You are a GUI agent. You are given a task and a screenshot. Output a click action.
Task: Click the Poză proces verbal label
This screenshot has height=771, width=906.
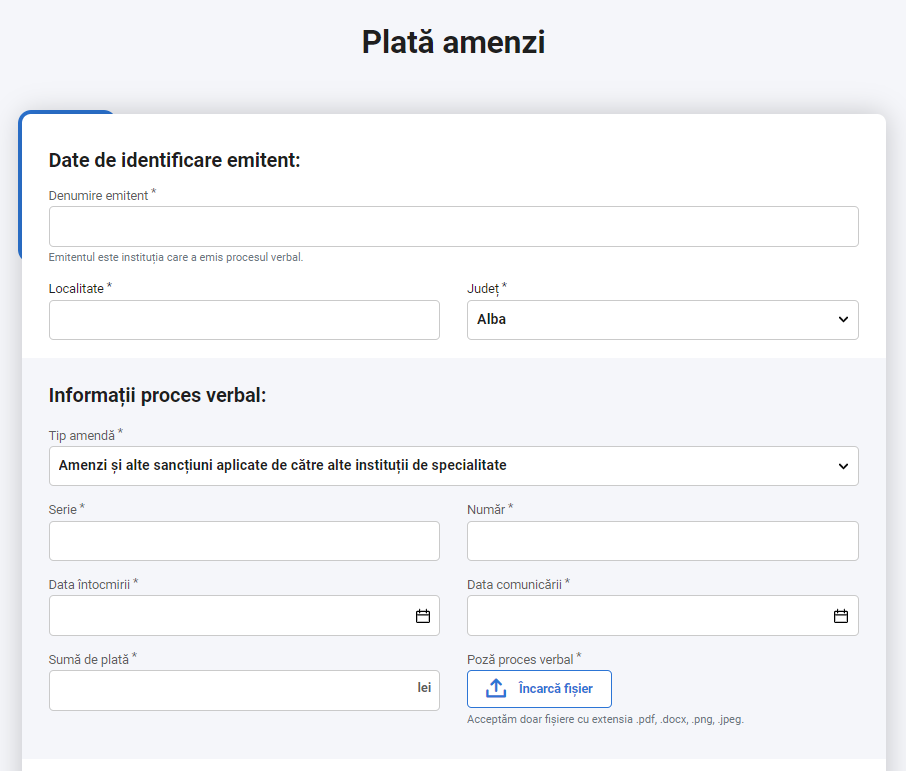click(x=520, y=659)
